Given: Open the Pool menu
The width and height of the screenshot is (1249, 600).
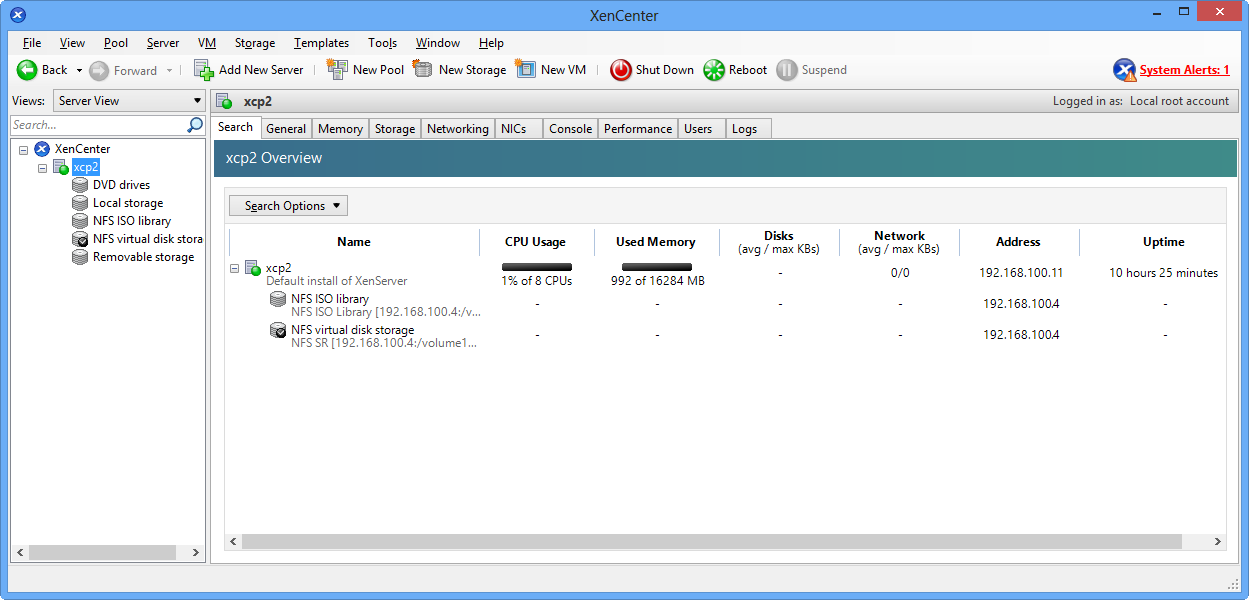Looking at the screenshot, I should pos(116,43).
